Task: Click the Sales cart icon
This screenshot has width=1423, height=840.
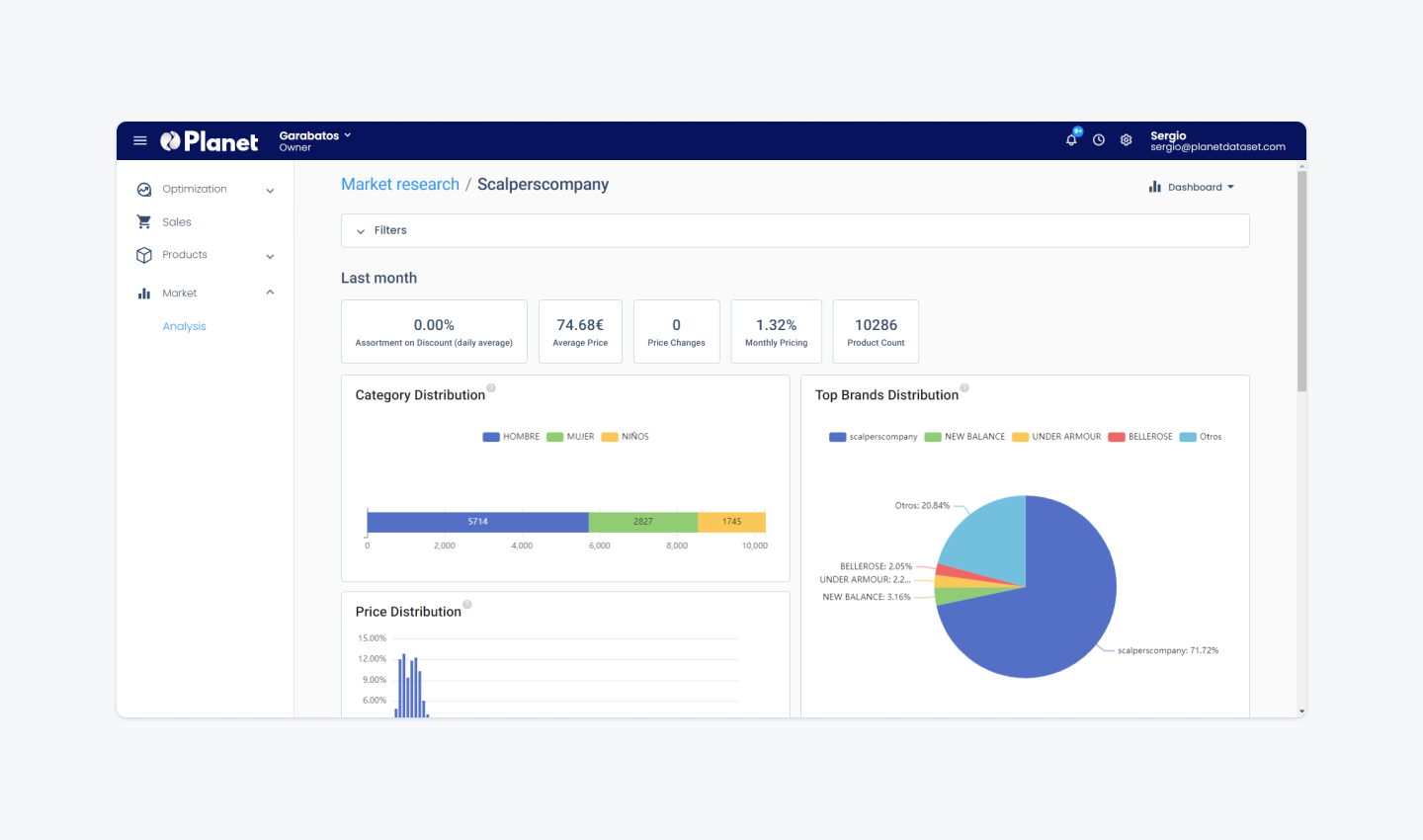Action: click(x=144, y=222)
